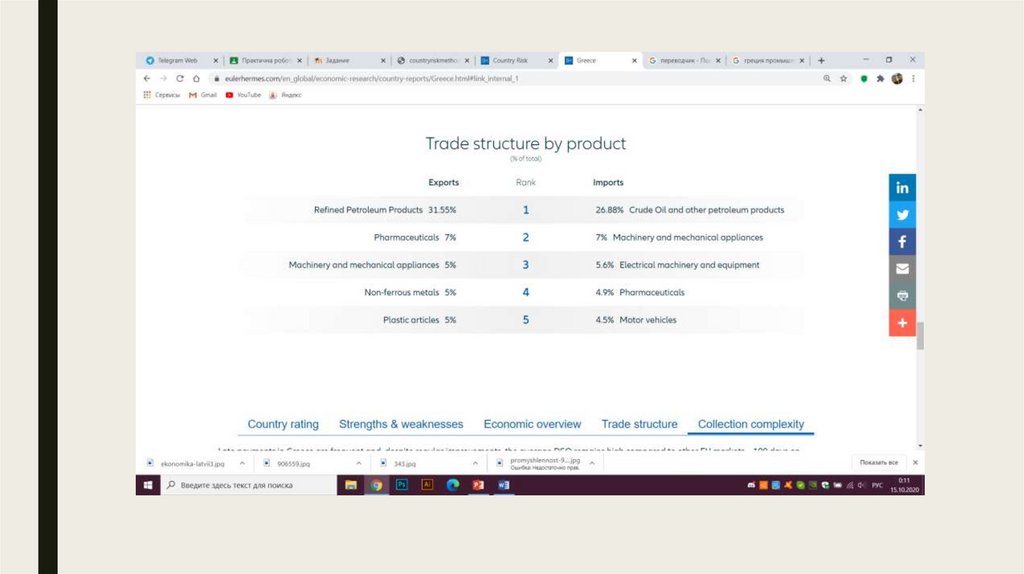The width and height of the screenshot is (1024, 574).
Task: Click the Windows taskbar search box
Action: [x=248, y=485]
